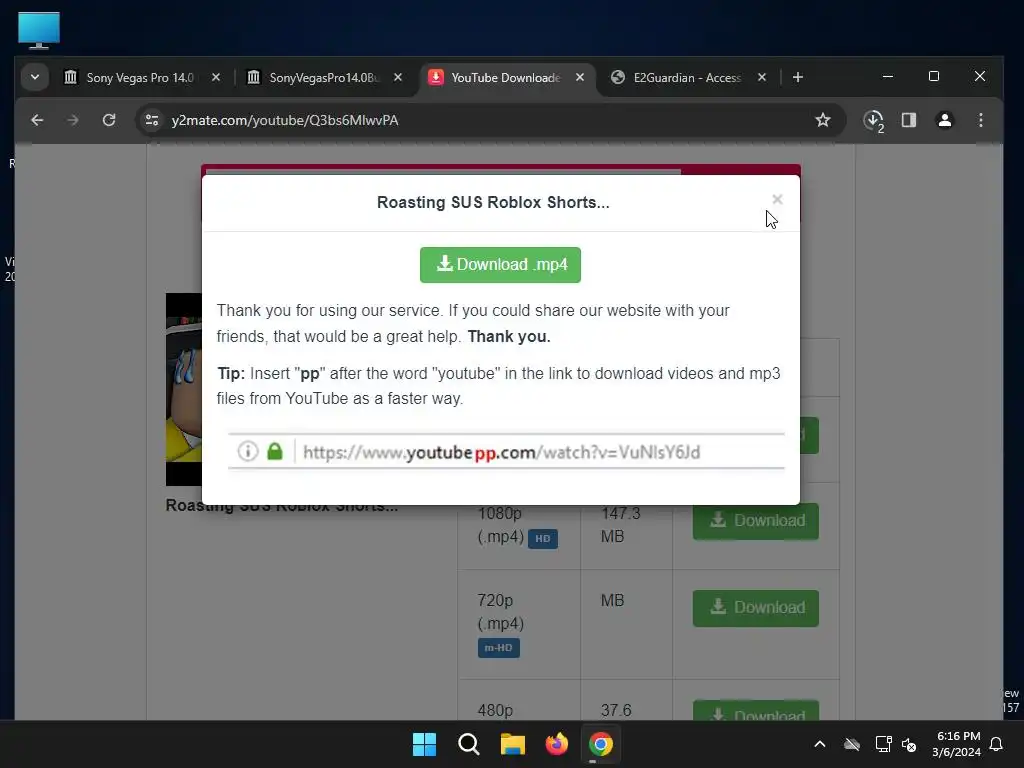Go forward to next page

pyautogui.click(x=72, y=120)
